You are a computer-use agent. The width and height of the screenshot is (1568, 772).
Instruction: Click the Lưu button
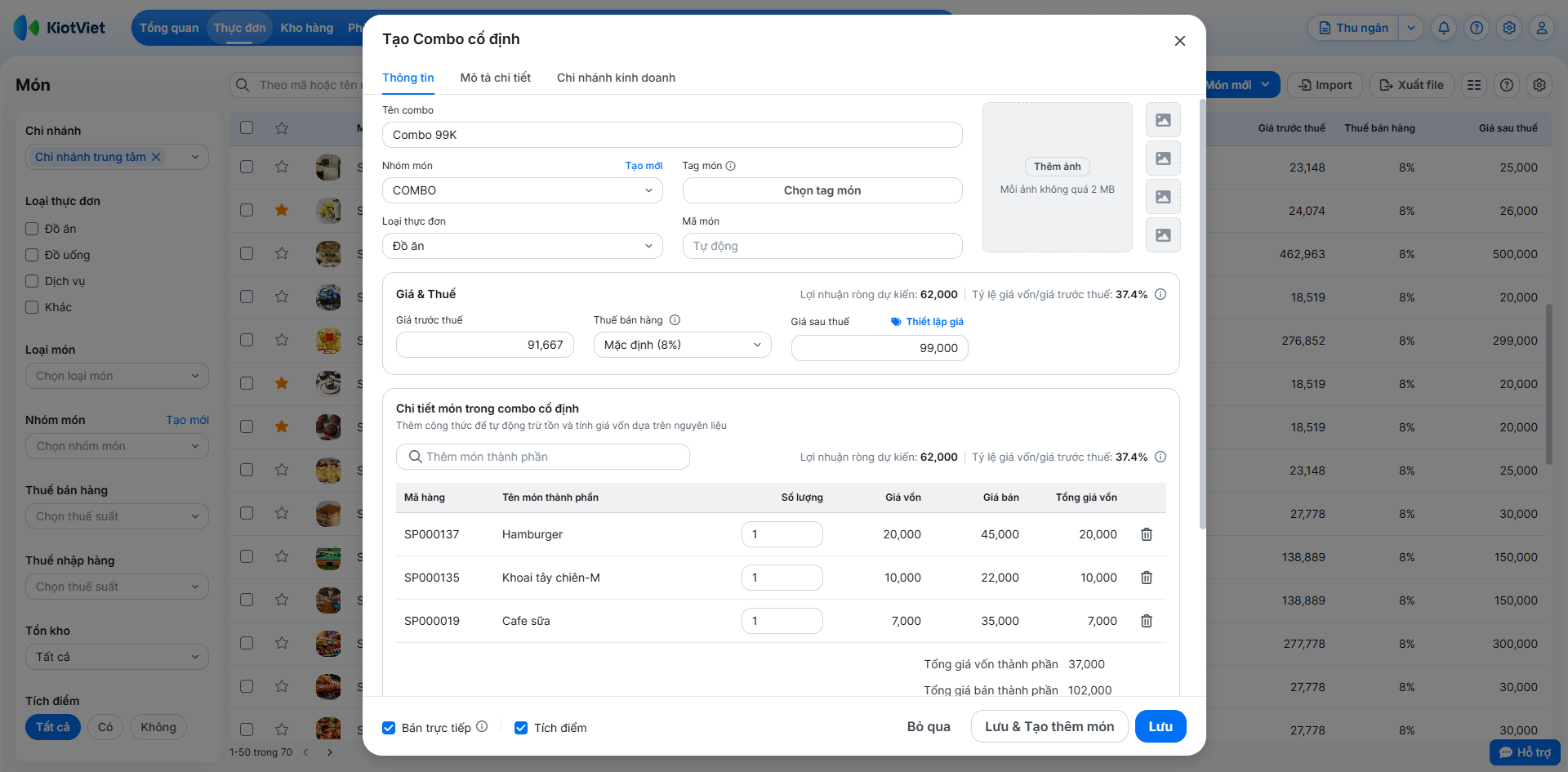[1160, 726]
